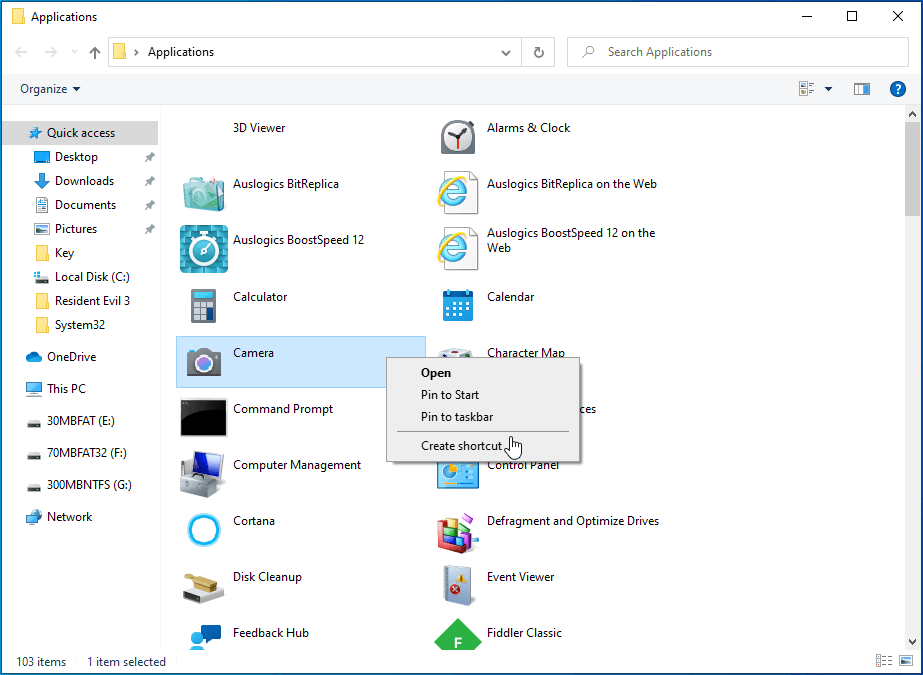This screenshot has width=923, height=675.
Task: Select the Cortana app icon
Action: click(x=203, y=529)
